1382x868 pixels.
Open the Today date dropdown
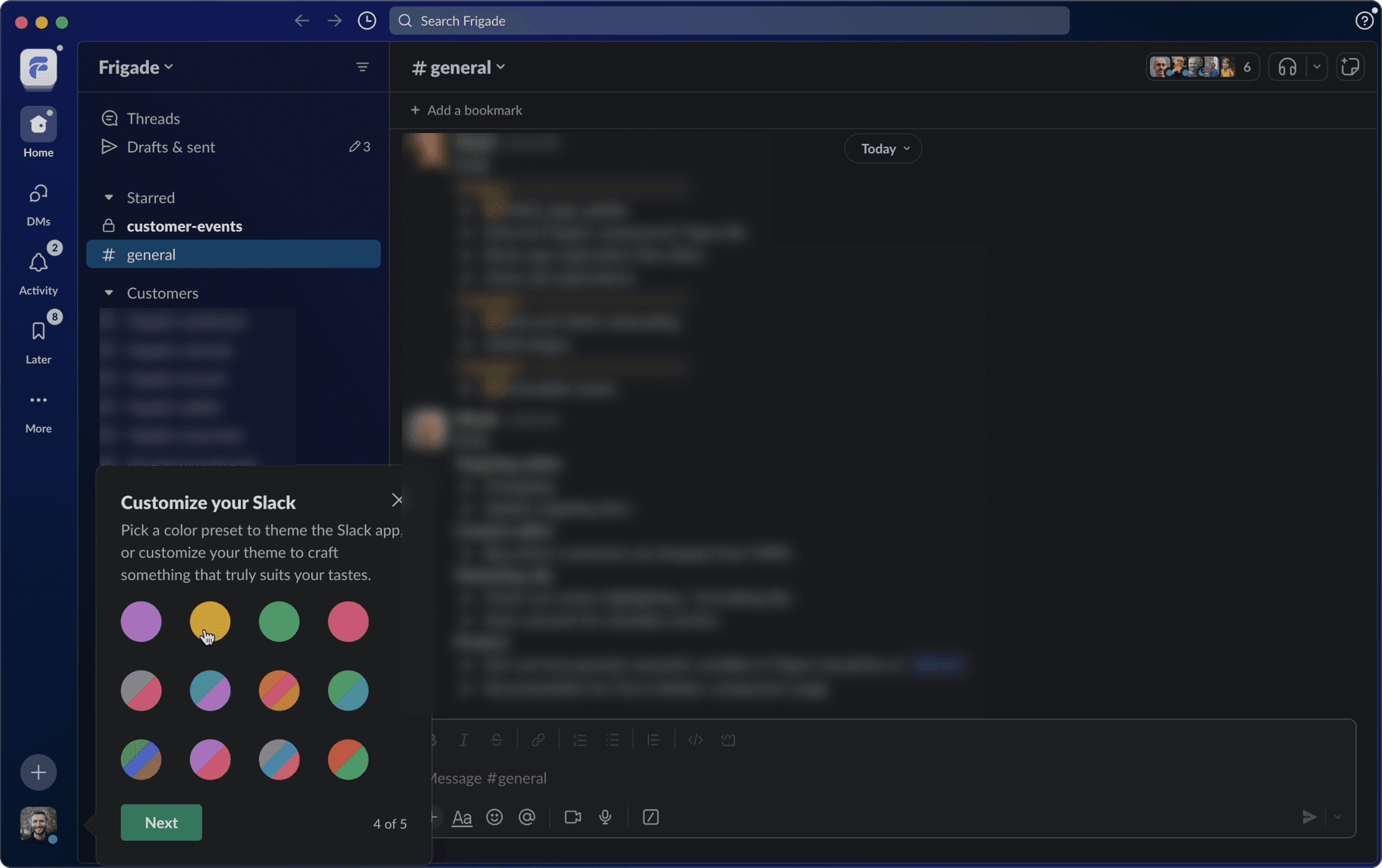pos(883,148)
